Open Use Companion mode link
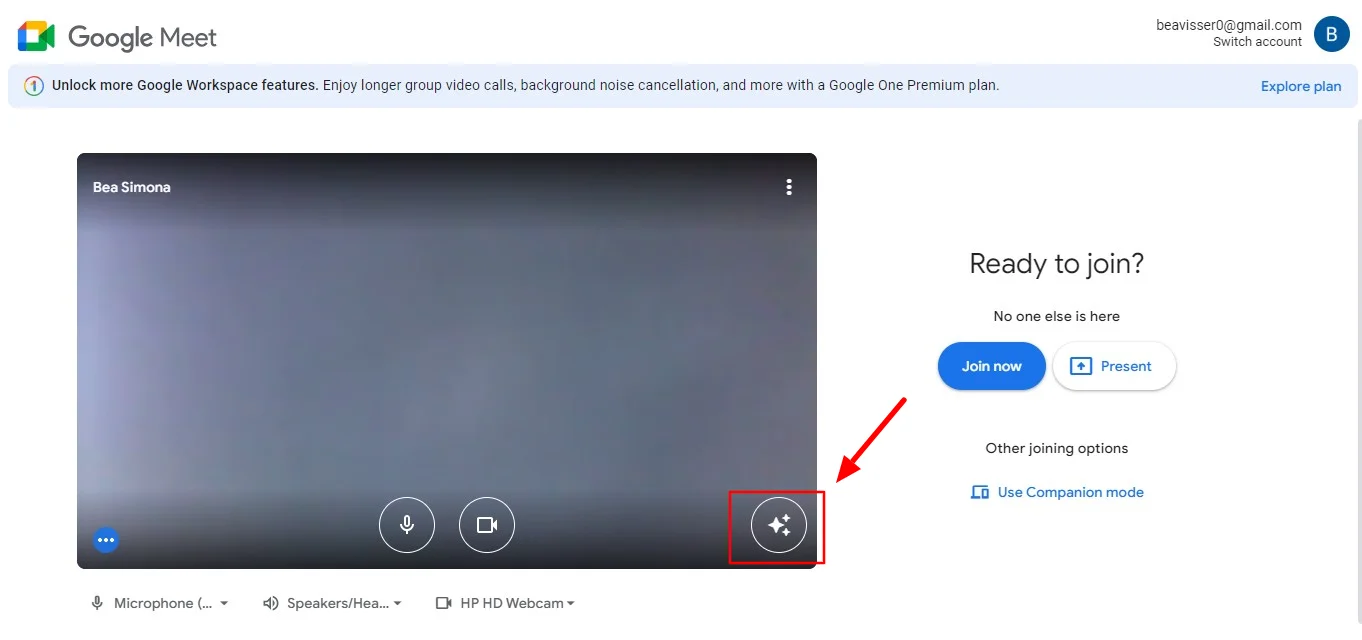 1057,492
